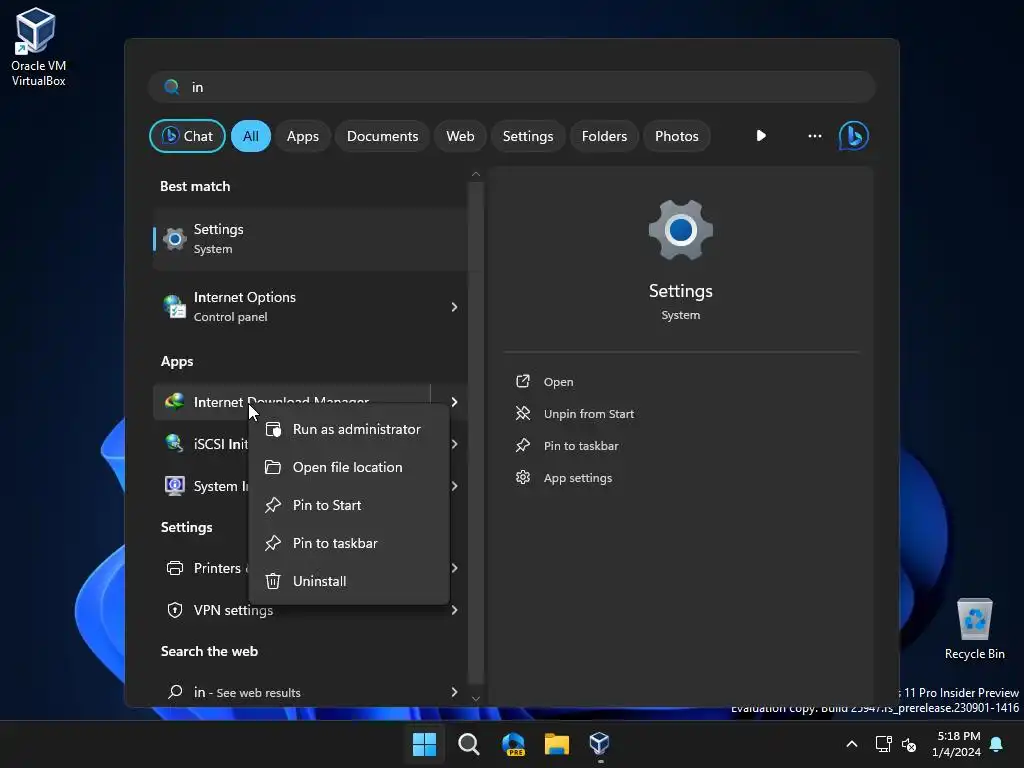Click the muted volume icon in tray
Viewport: 1024px width, 768px height.
tap(908, 744)
